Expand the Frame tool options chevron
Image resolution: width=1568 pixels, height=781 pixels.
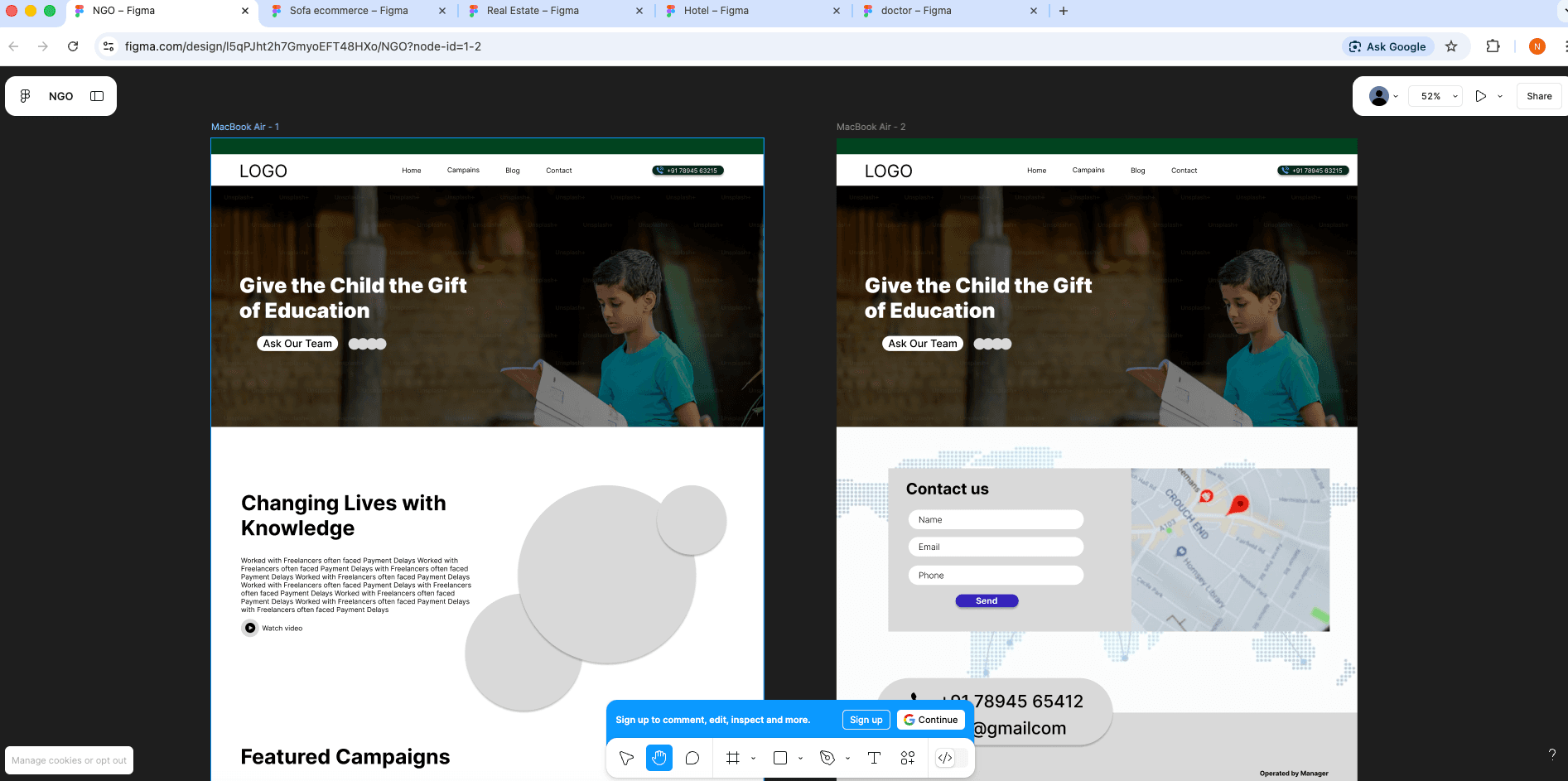tap(753, 758)
